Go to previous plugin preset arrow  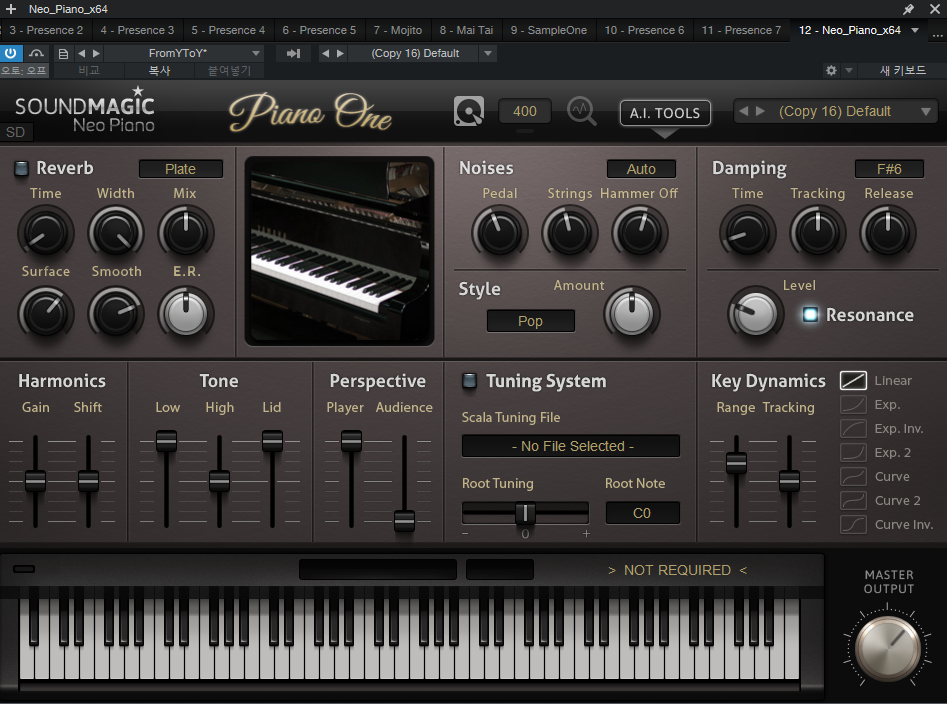744,112
